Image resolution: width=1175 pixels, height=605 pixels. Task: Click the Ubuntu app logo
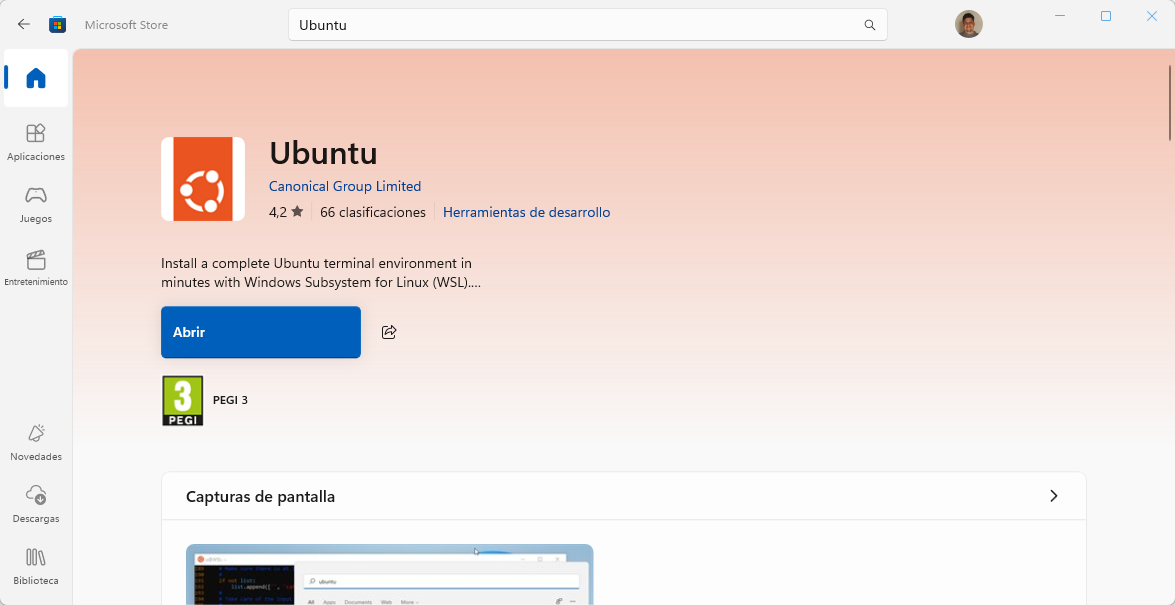203,179
